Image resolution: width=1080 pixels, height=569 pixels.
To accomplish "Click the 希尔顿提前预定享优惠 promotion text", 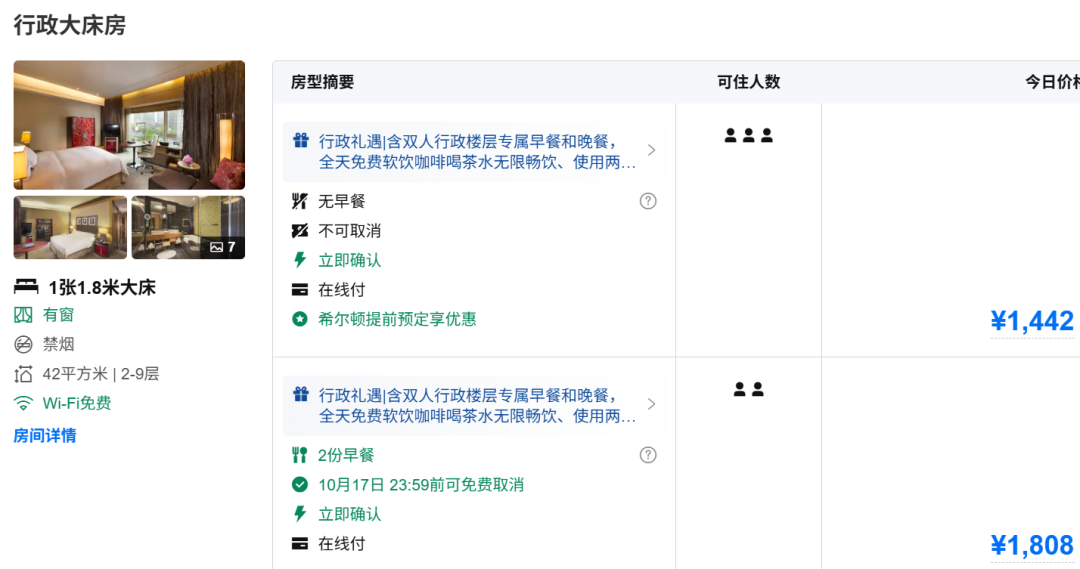I will (397, 319).
